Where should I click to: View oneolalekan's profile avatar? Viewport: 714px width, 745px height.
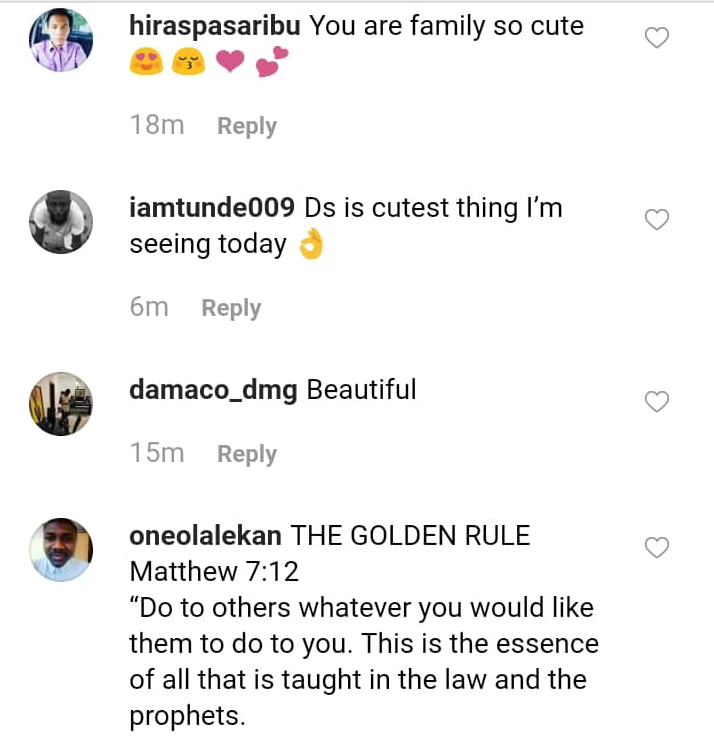(x=61, y=548)
